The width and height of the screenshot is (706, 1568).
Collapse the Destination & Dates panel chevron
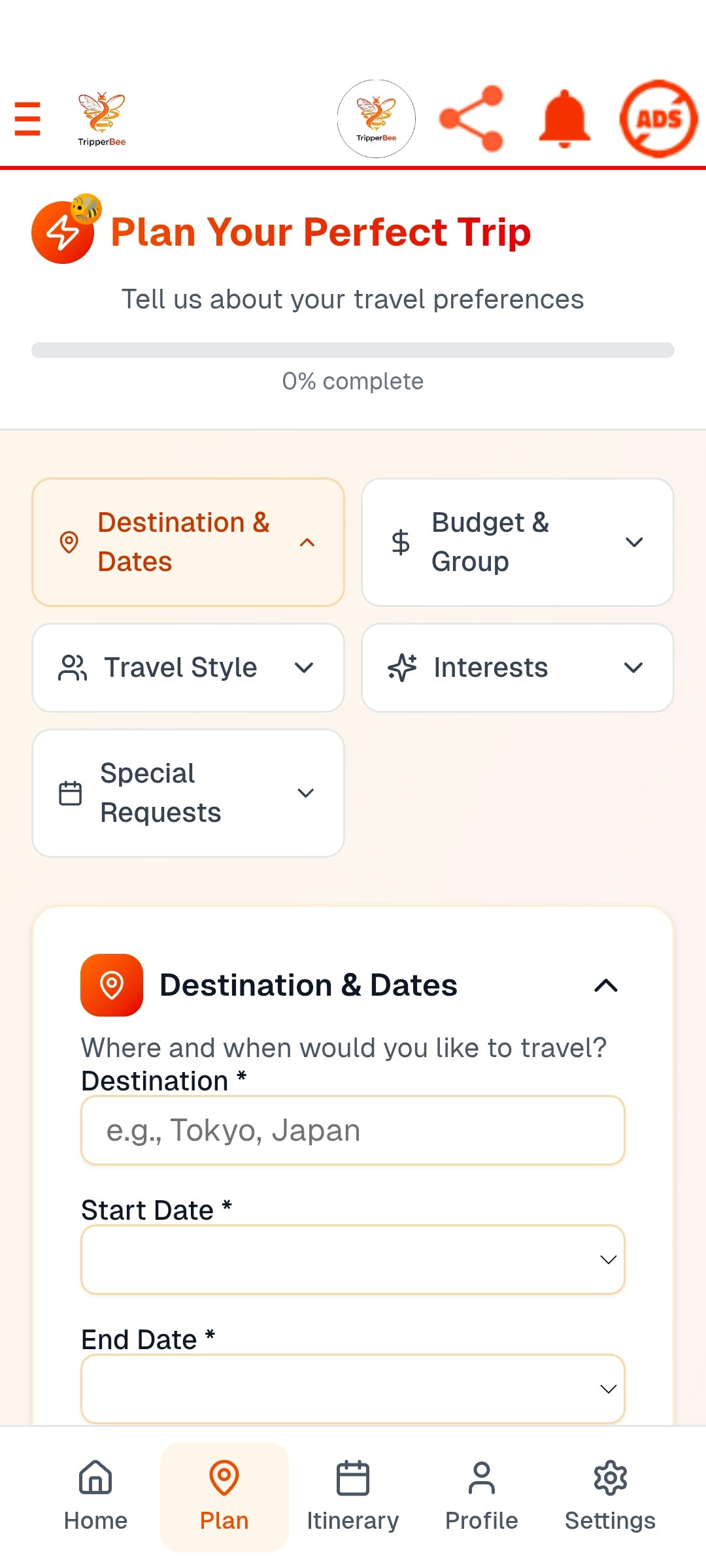pos(606,985)
